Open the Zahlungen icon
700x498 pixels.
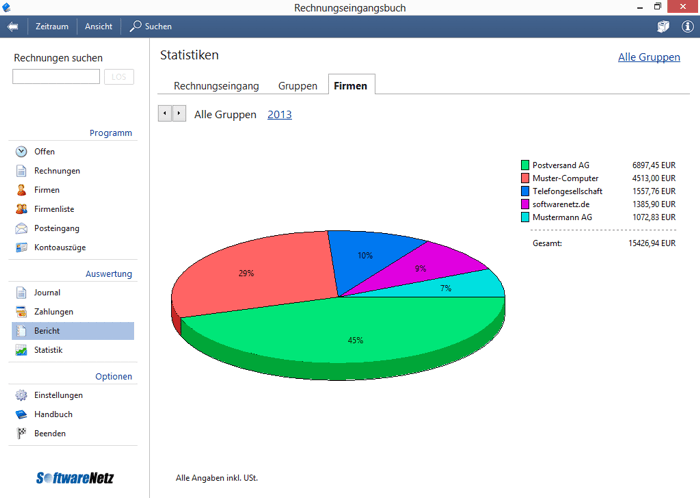[x=21, y=312]
